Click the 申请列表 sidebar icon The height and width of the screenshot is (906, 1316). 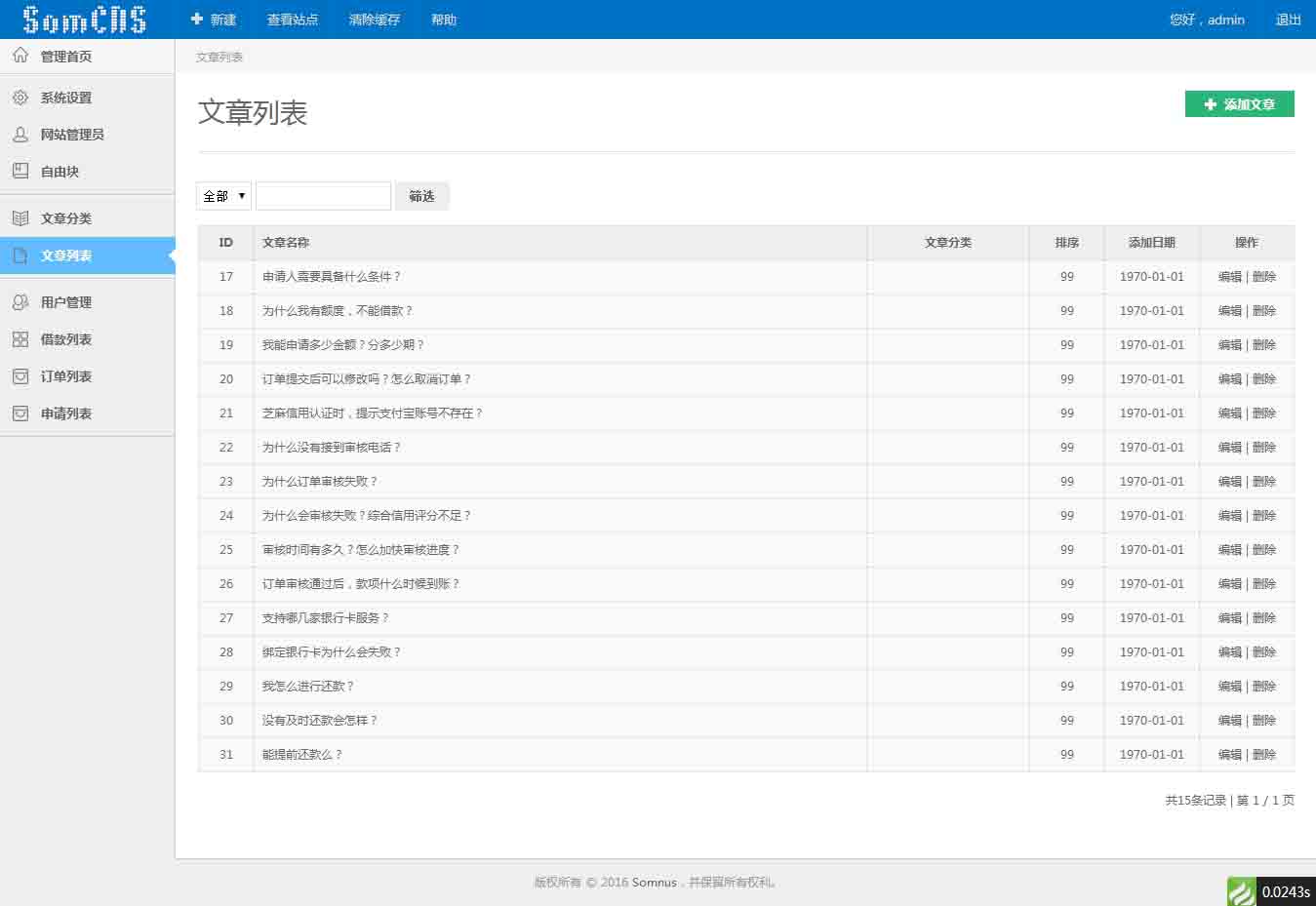point(20,414)
